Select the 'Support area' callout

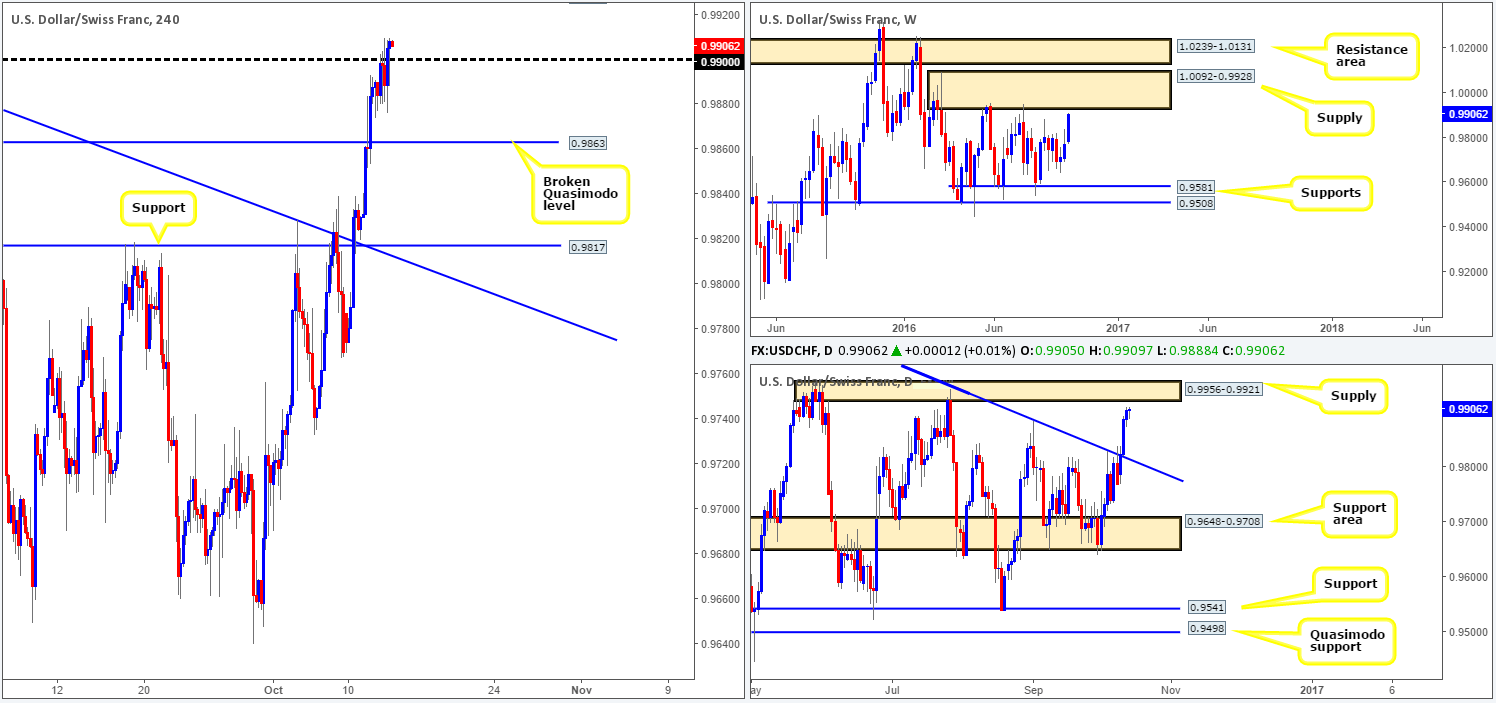1358,515
